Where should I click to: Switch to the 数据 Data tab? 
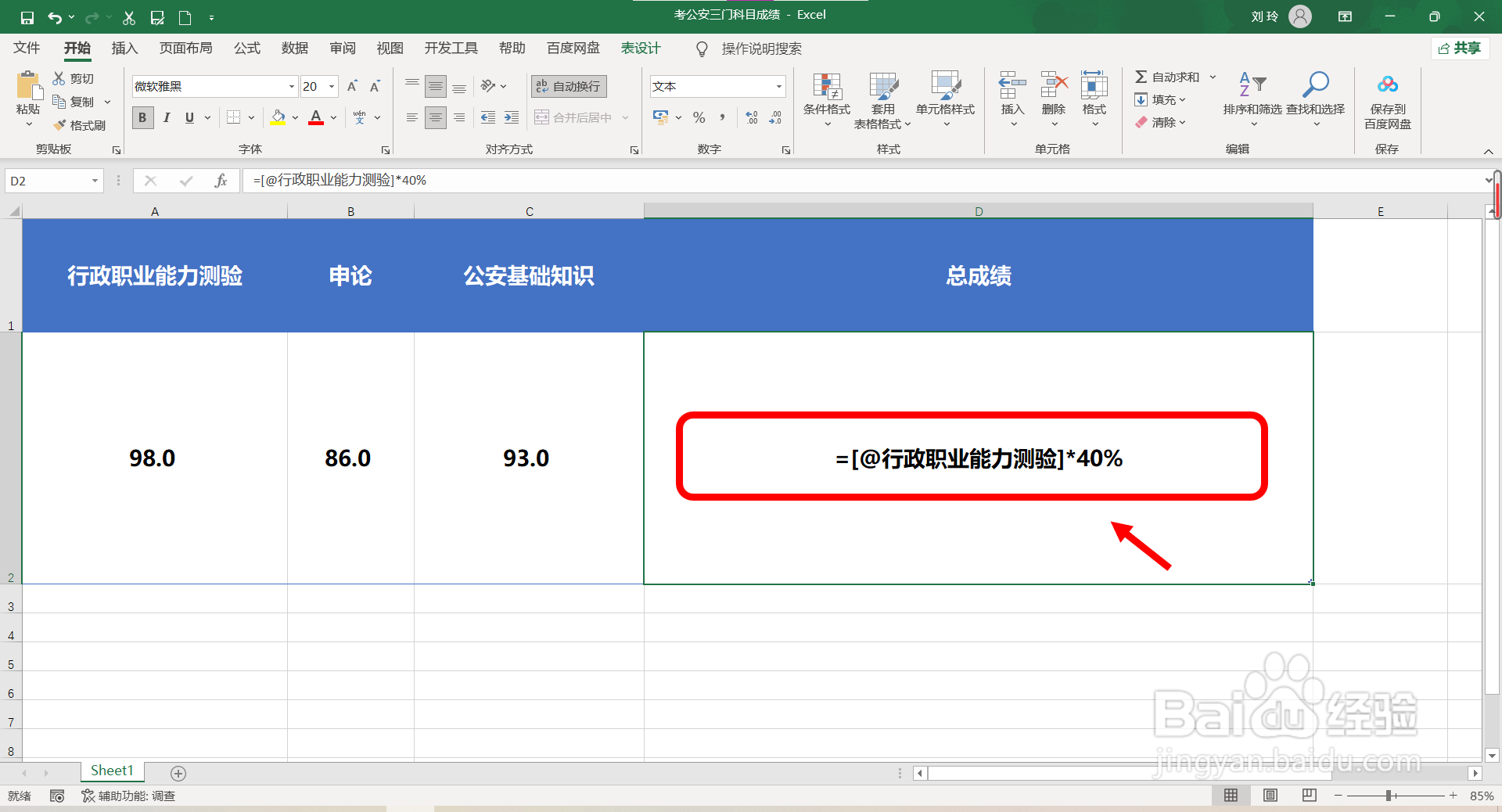tap(295, 48)
